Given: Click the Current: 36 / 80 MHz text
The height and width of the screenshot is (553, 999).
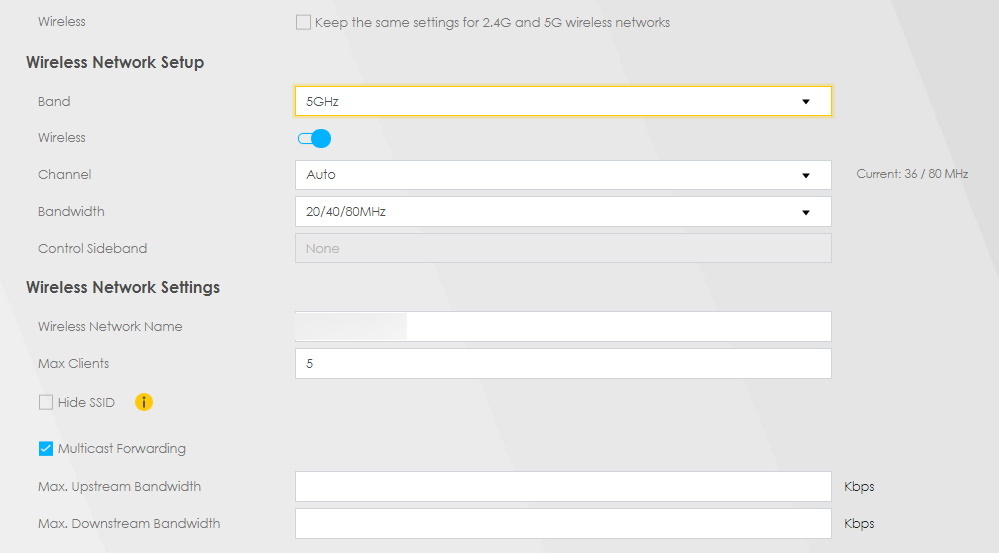Looking at the screenshot, I should click(x=912, y=174).
